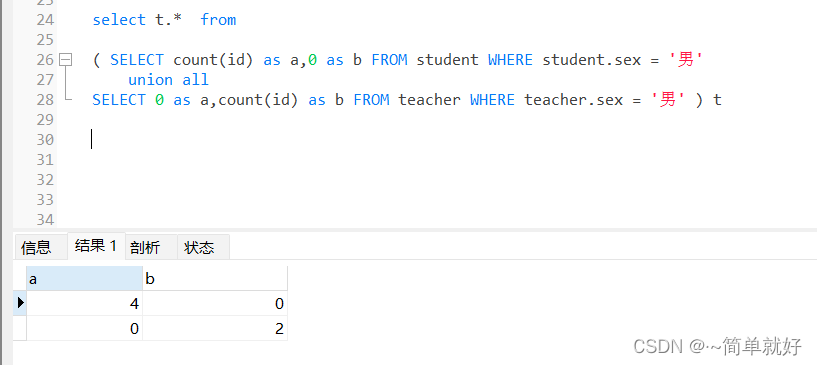817x365 pixels.
Task: Select second row cell 0 in column a
Action: click(x=84, y=329)
